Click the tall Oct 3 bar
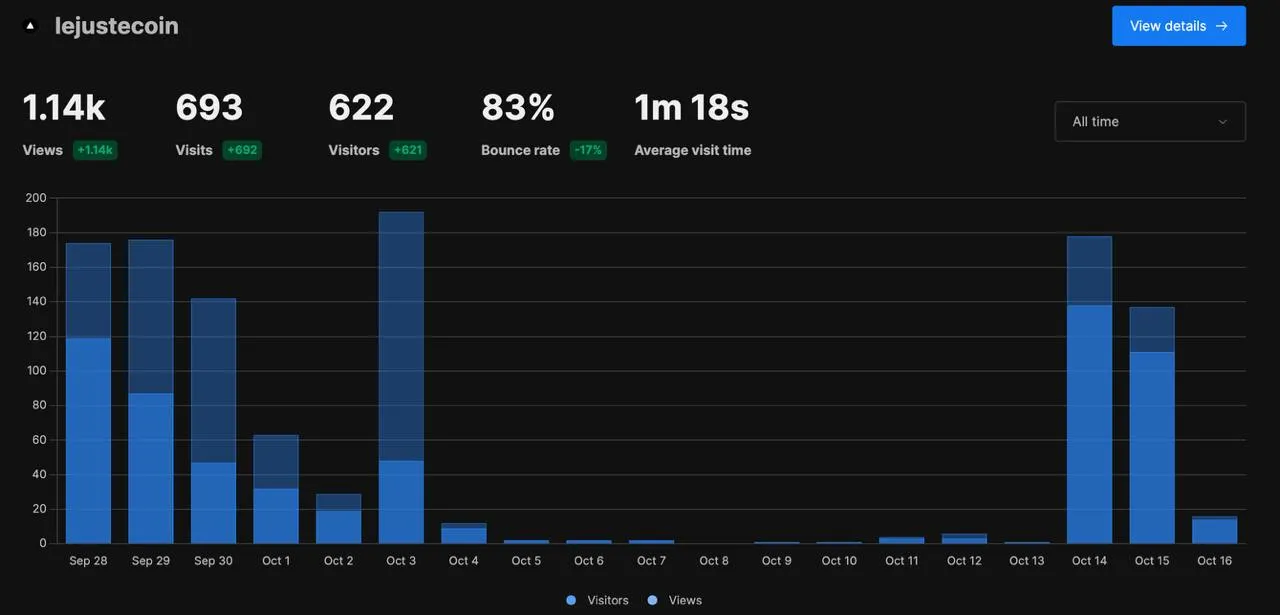Screen dimensions: 1280x615 [401, 377]
